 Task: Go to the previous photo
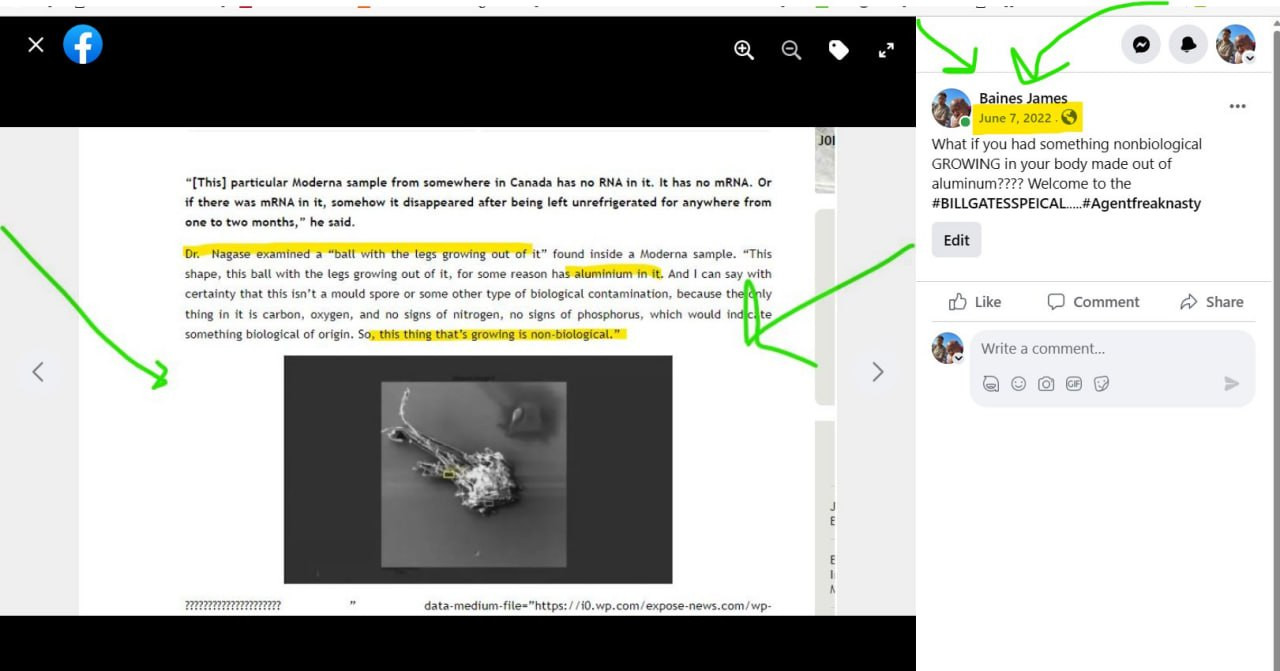[x=38, y=372]
